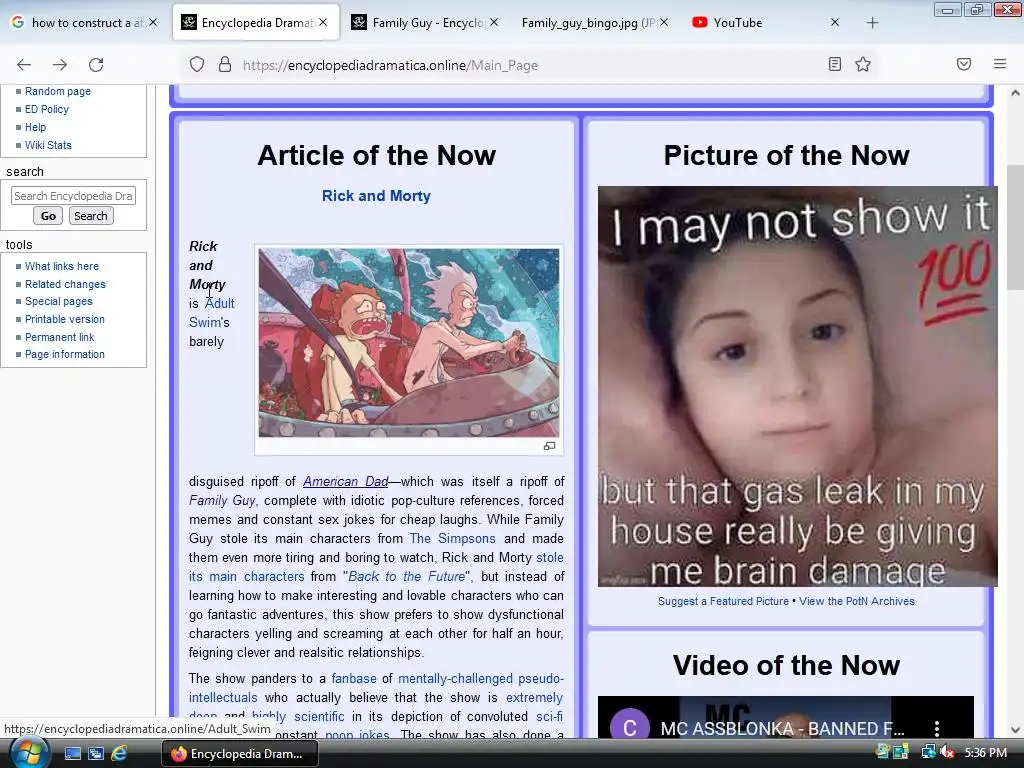1024x768 pixels.
Task: Toggle reader view icon
Action: [x=835, y=64]
